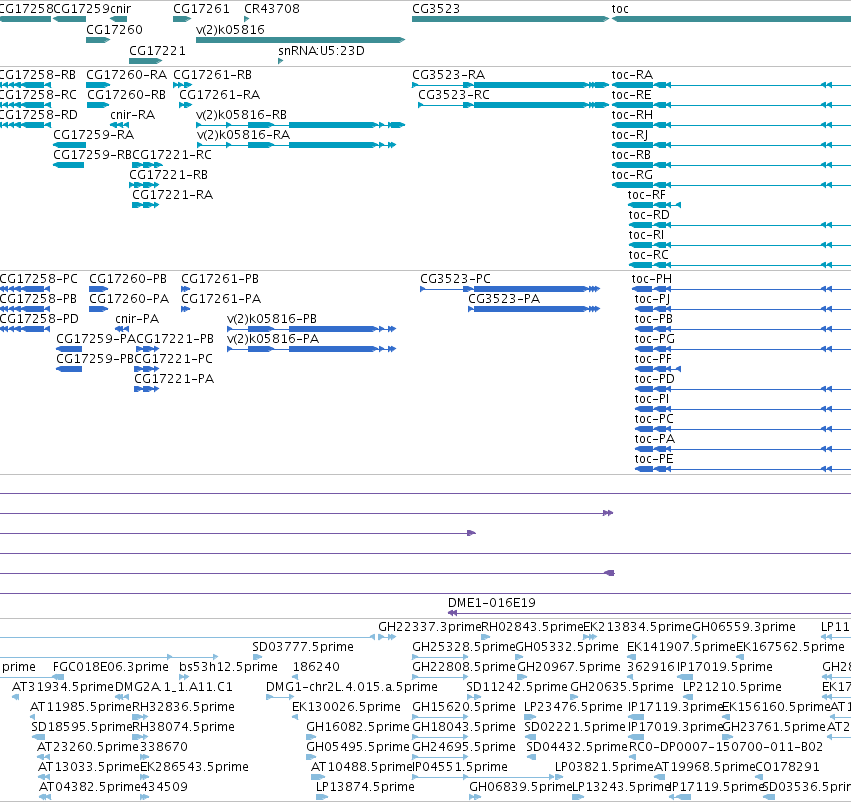Viewport: 851px width, 802px height.
Task: Click EST EK130026.5prime
Action: click(295, 717)
